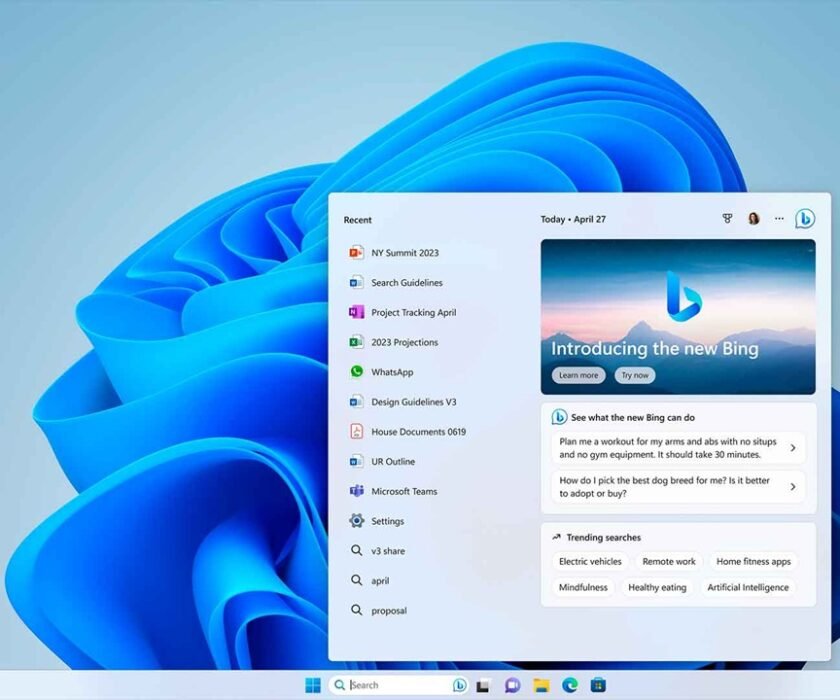The height and width of the screenshot is (700, 840).
Task: Select 'april' recent search text
Action: click(x=380, y=581)
